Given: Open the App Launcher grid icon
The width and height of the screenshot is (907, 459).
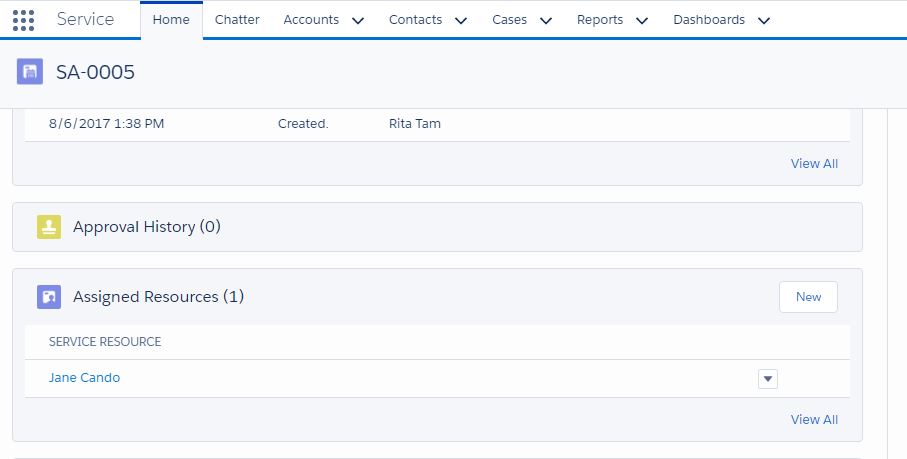Looking at the screenshot, I should tap(23, 20).
